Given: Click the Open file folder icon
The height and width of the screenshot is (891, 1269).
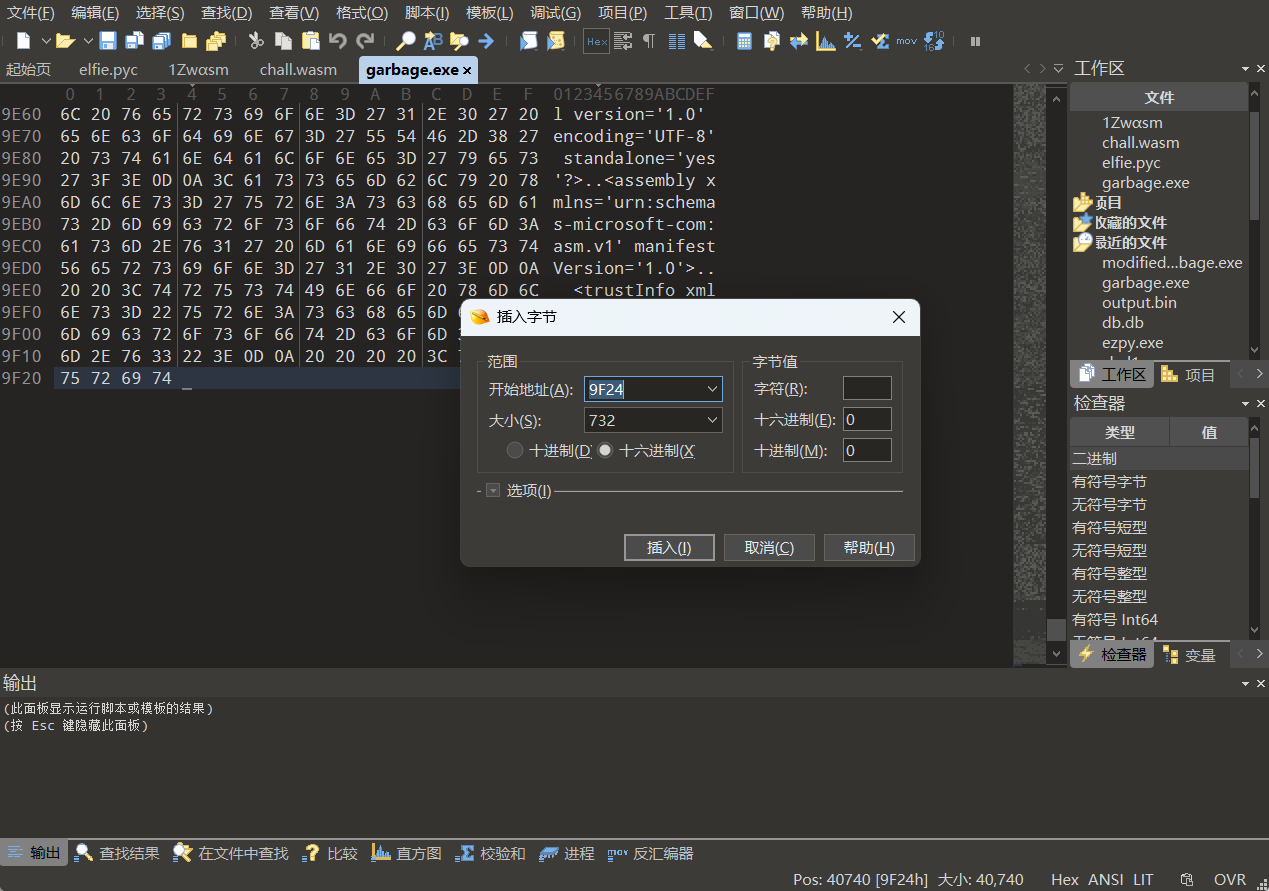Looking at the screenshot, I should [x=65, y=41].
